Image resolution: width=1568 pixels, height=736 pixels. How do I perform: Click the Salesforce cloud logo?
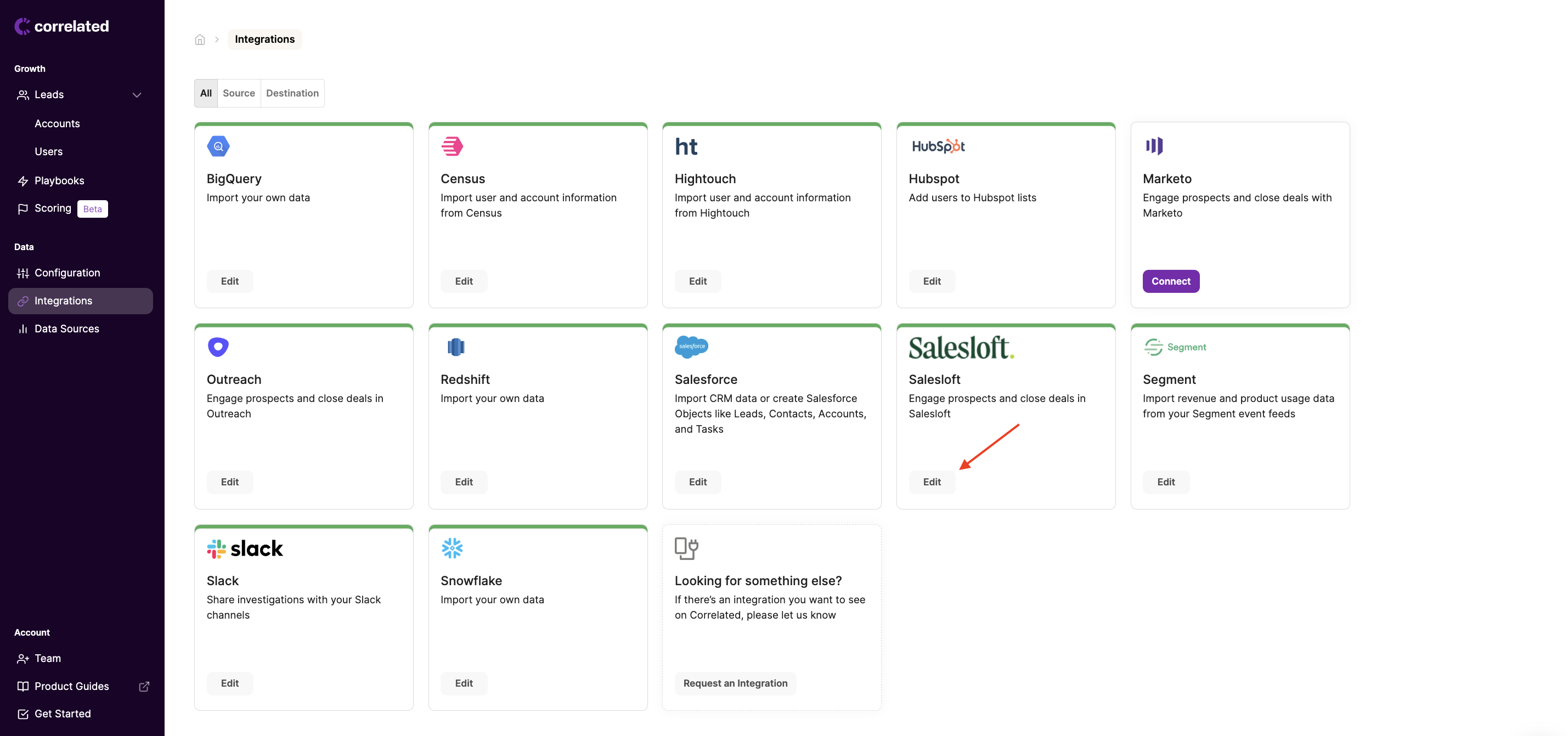tap(691, 347)
